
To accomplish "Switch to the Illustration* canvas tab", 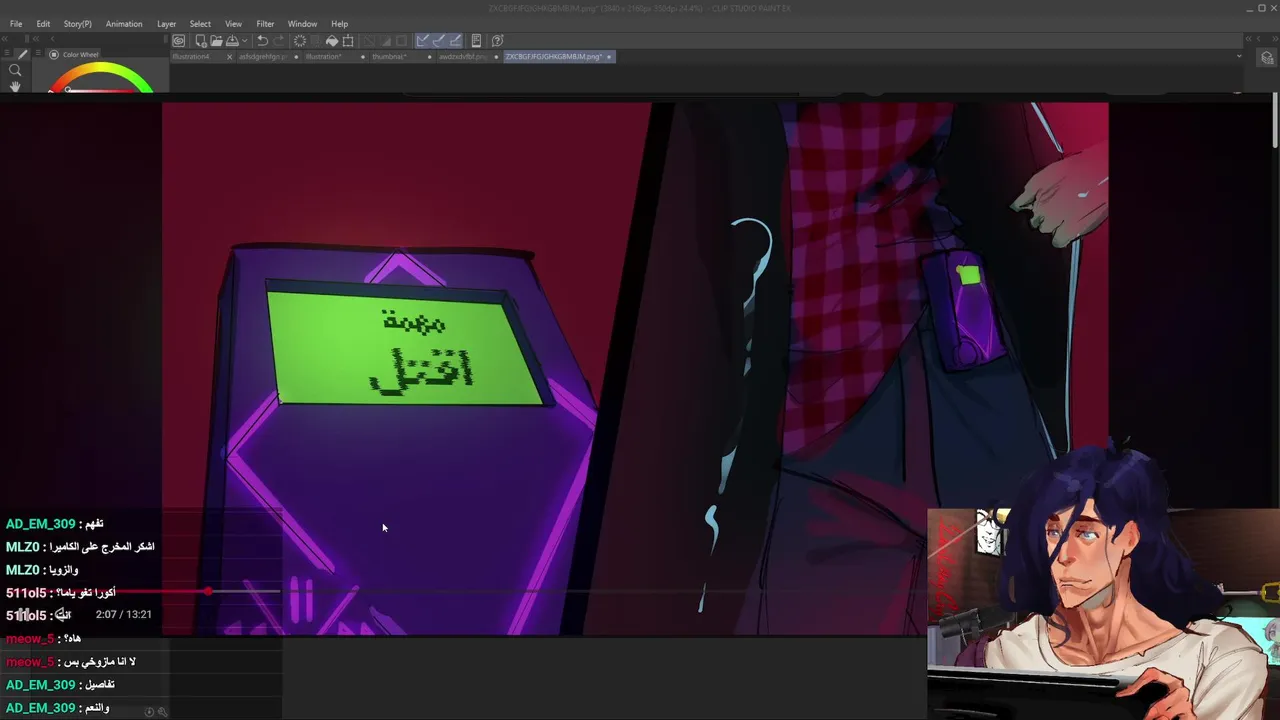I will tap(324, 57).
